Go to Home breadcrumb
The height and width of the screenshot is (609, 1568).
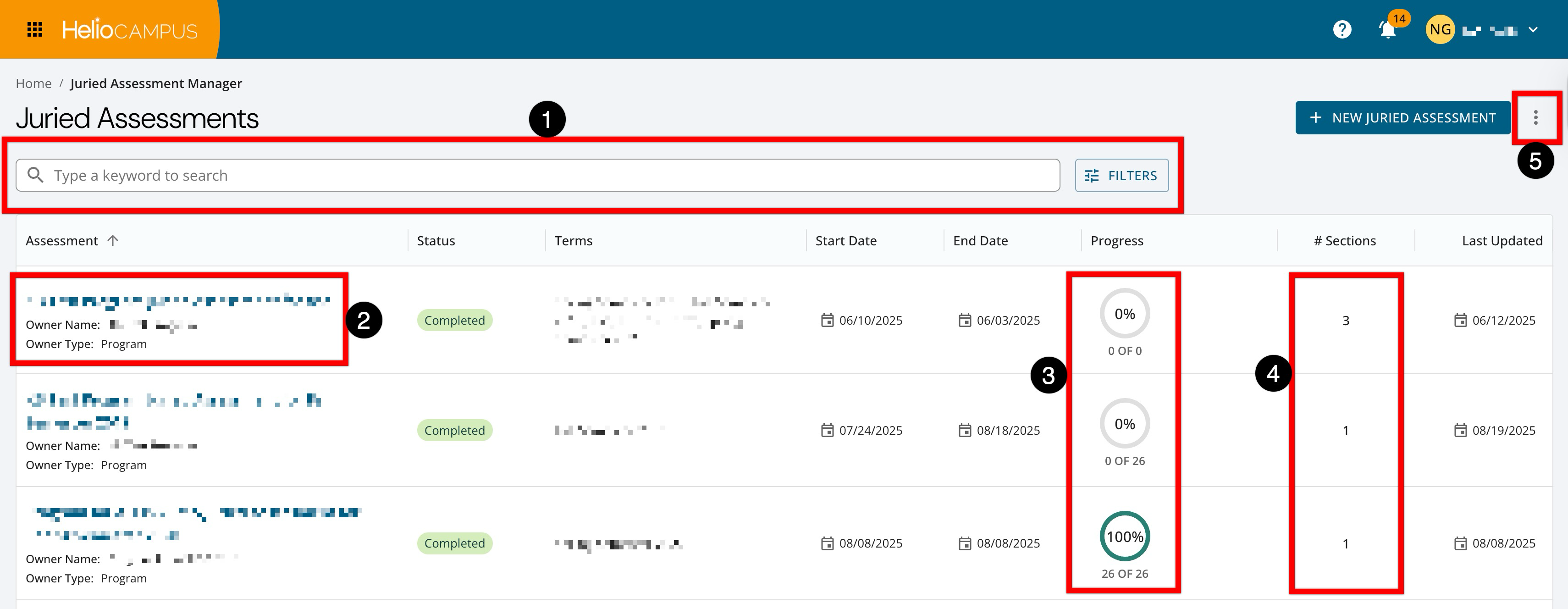pyautogui.click(x=33, y=83)
